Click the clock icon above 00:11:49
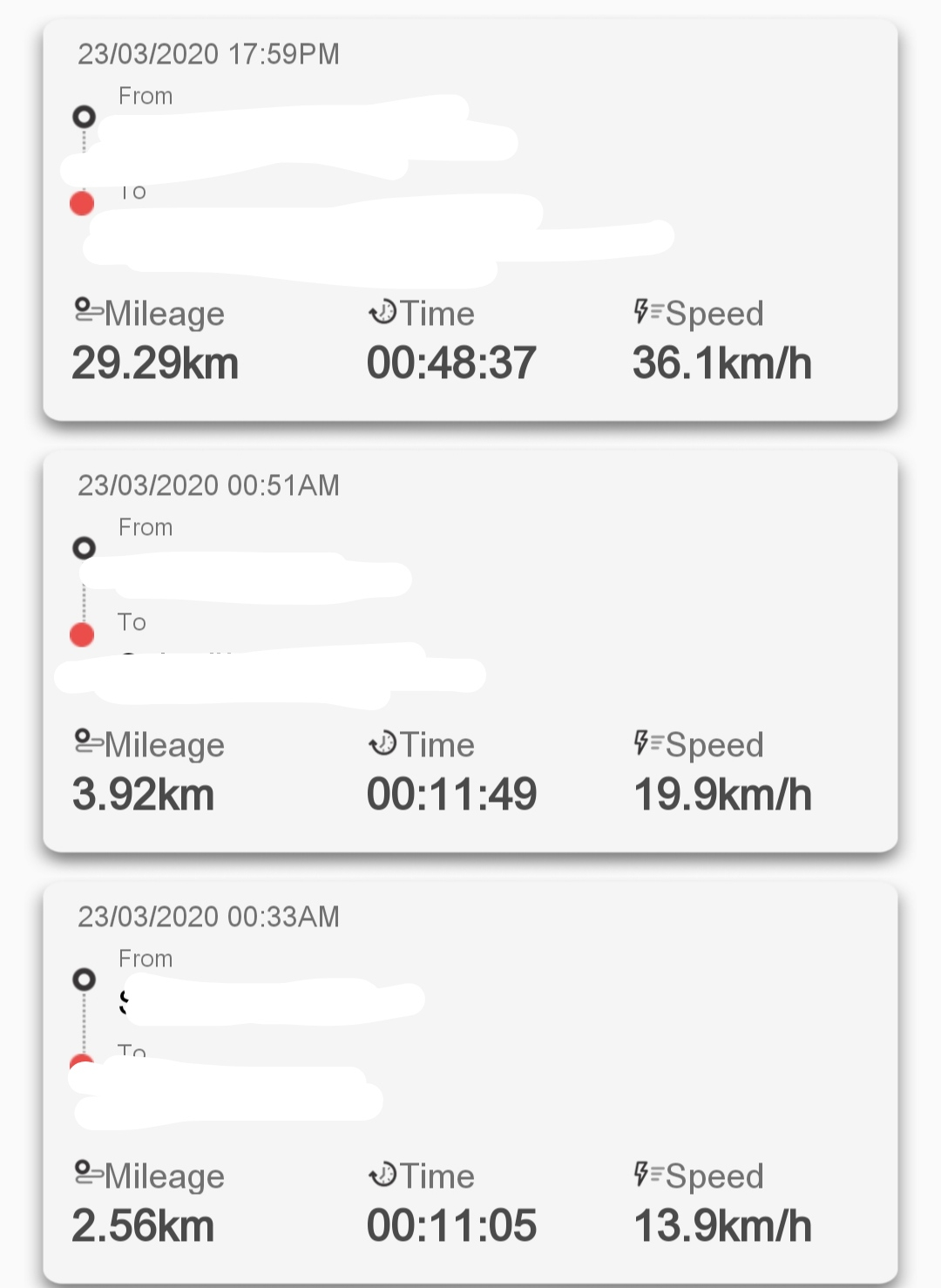Image resolution: width=941 pixels, height=1288 pixels. point(382,742)
